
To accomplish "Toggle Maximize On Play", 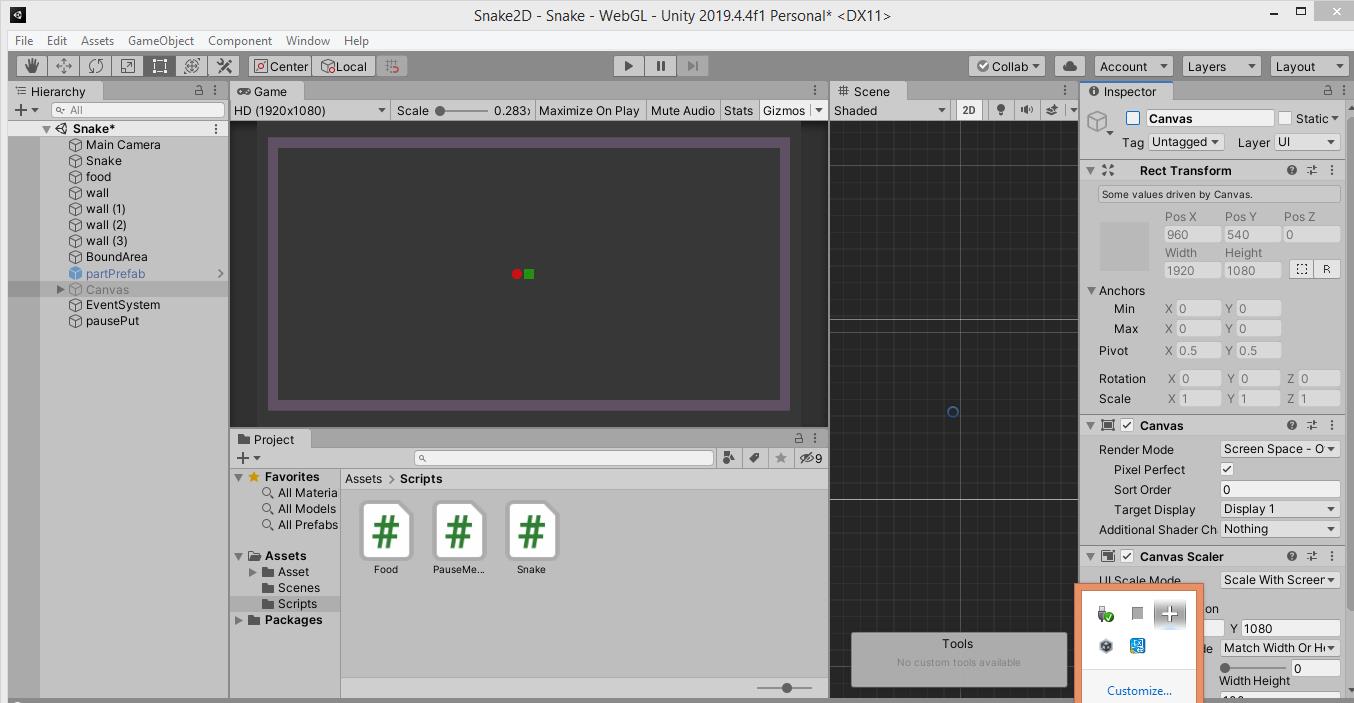I will [x=589, y=110].
